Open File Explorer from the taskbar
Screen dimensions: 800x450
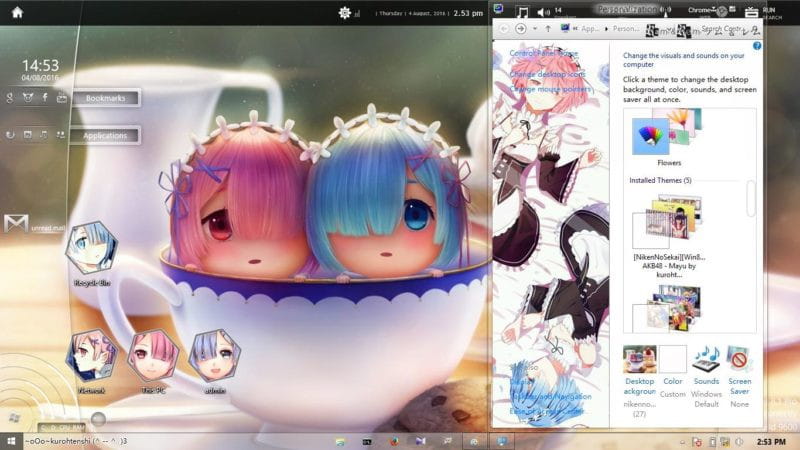pos(340,441)
